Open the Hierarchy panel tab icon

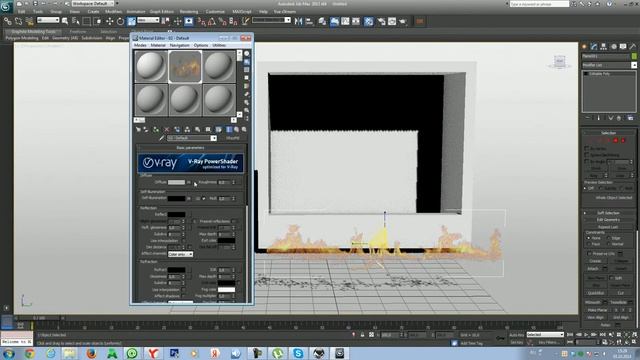(604, 47)
